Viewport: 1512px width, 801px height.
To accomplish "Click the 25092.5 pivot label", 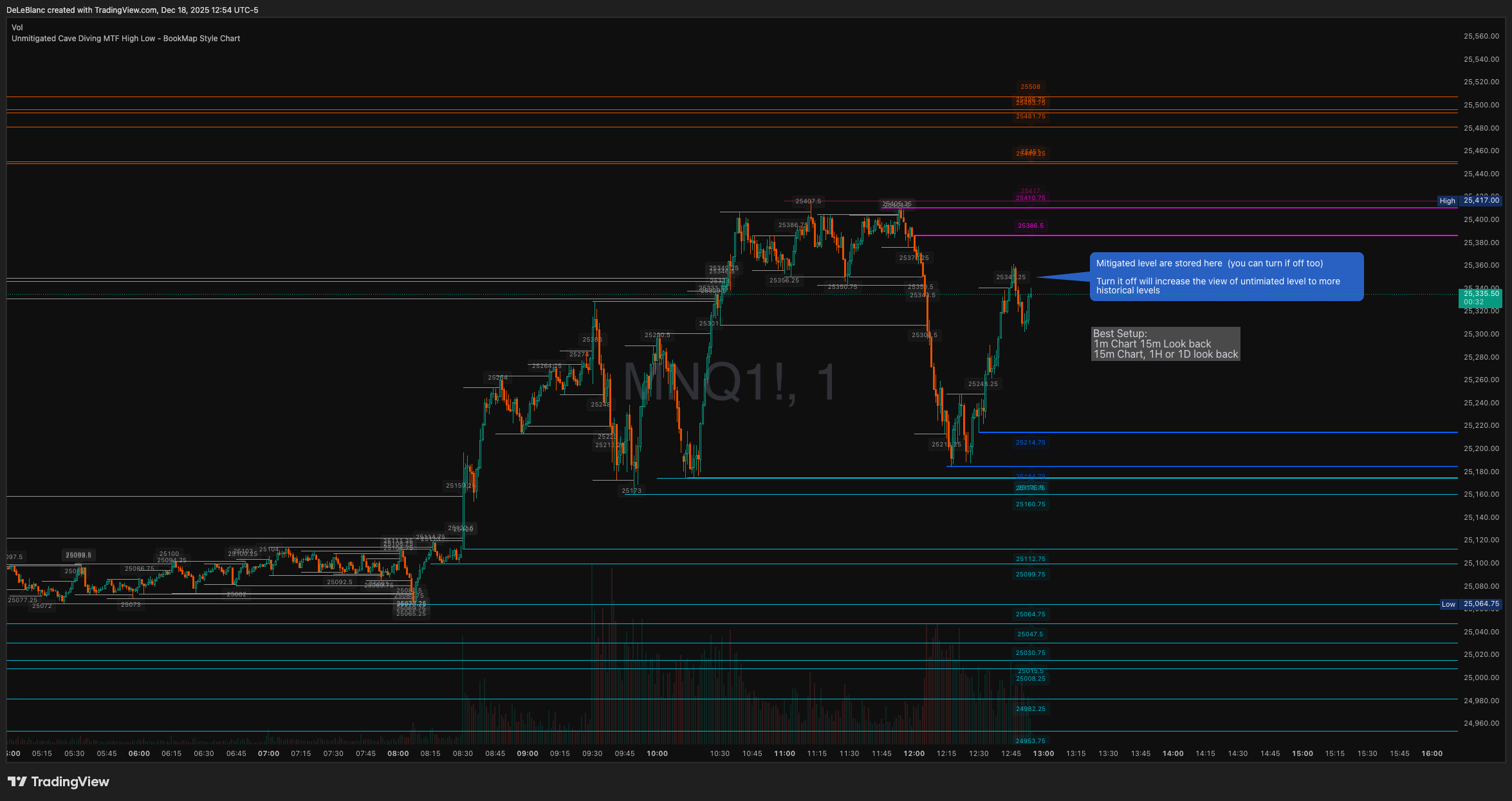I will (339, 582).
